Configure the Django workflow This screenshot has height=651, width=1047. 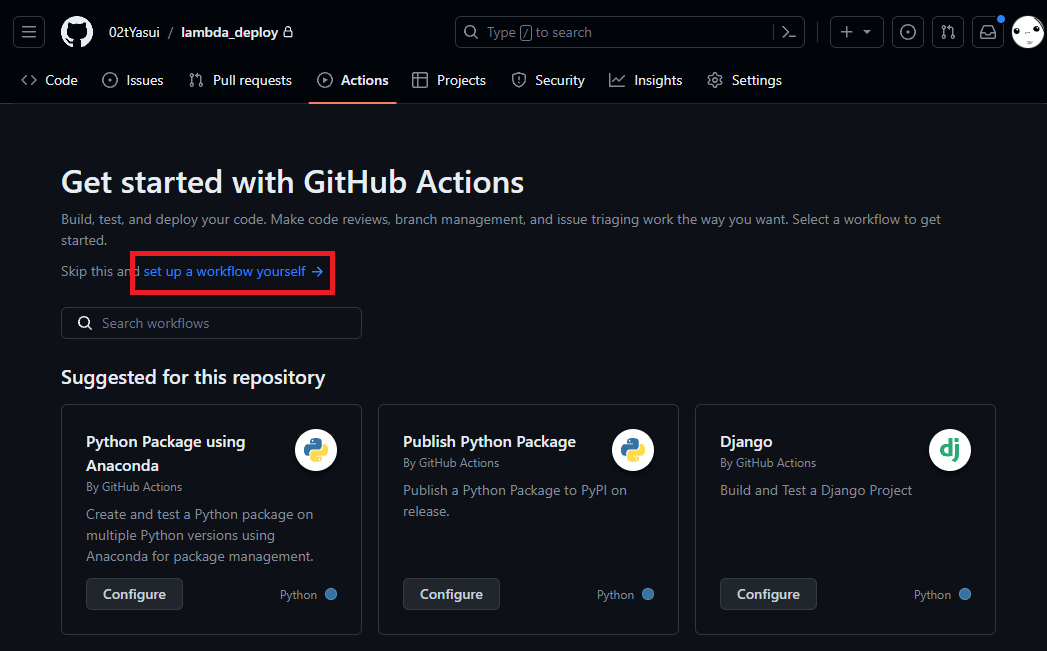click(768, 594)
